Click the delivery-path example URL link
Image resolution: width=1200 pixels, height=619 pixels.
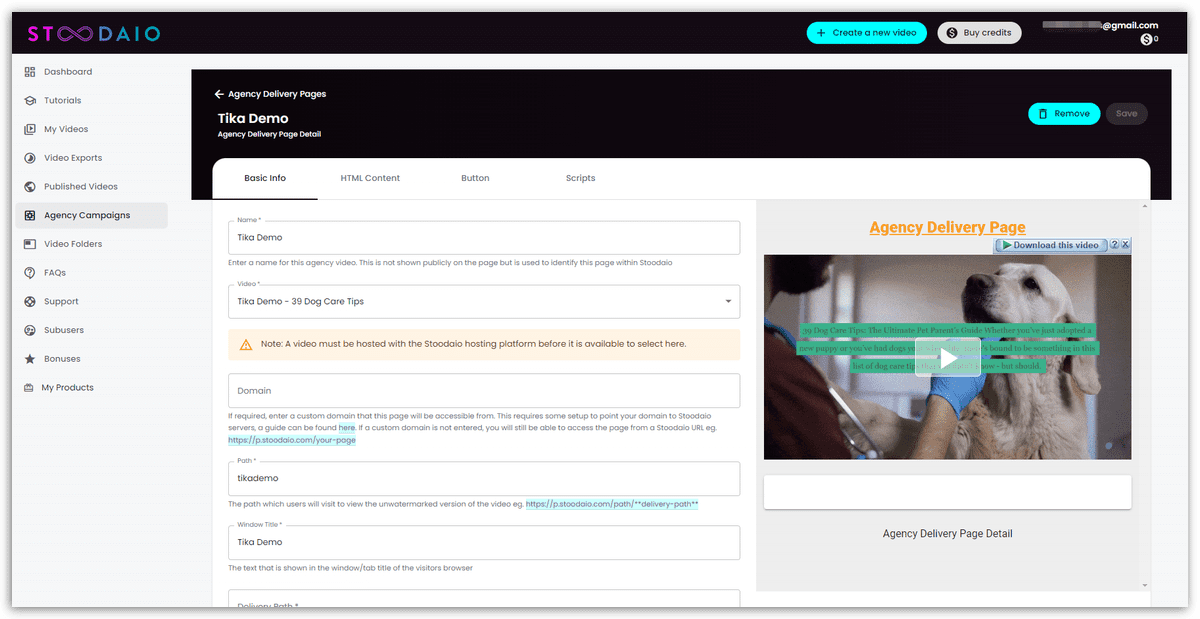(x=612, y=504)
